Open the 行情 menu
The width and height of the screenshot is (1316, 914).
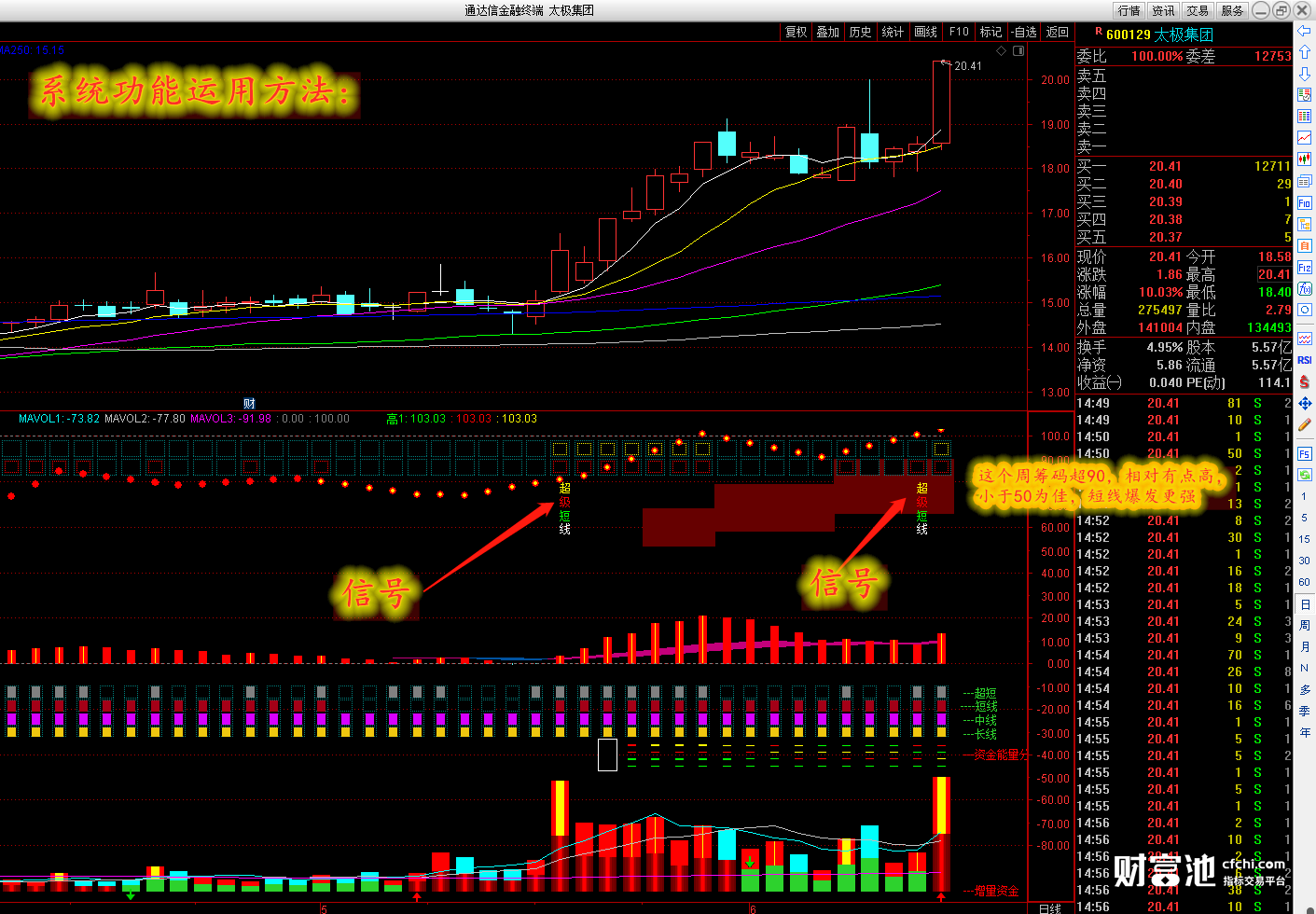point(1129,10)
